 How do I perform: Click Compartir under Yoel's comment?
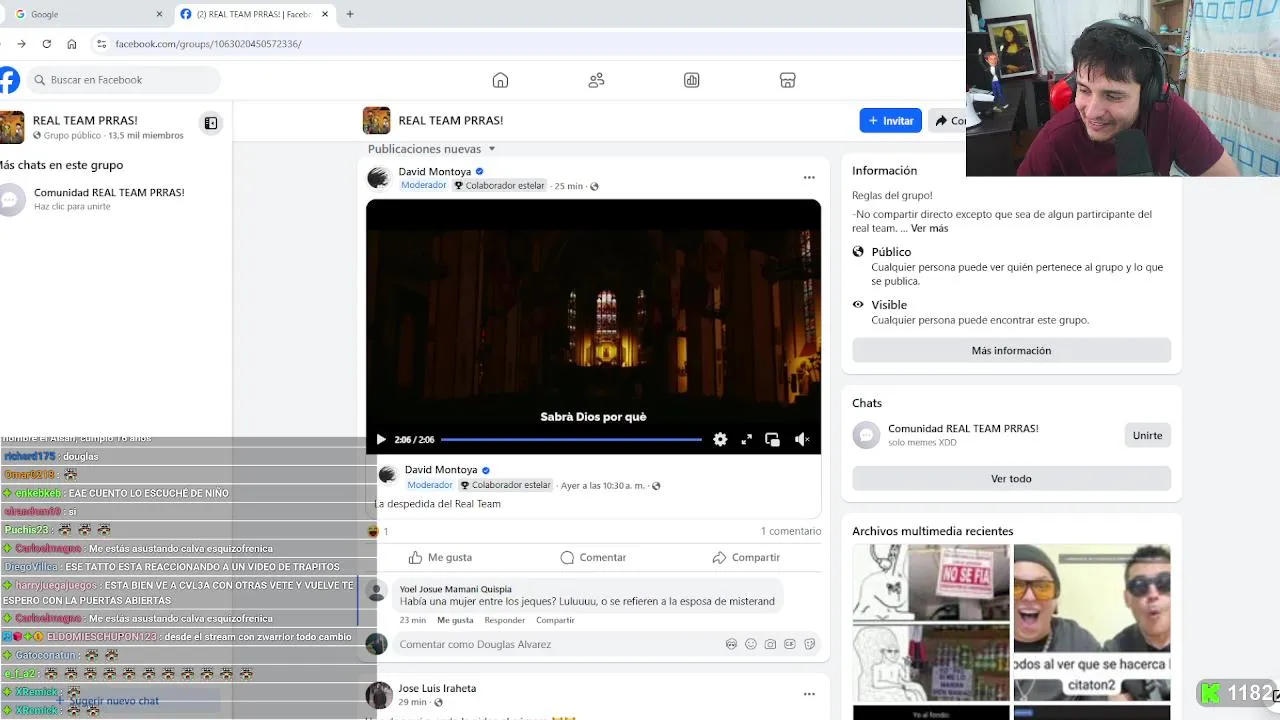click(x=555, y=620)
